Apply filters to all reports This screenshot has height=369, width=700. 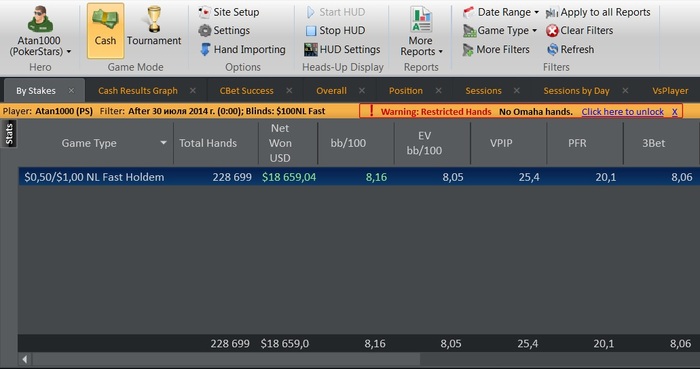coord(598,12)
